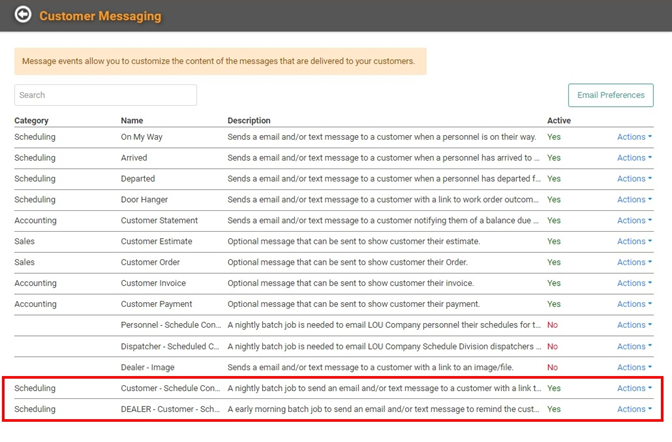This screenshot has width=672, height=442.
Task: Select Dispatcher - Scheduled C... name cell
Action: tap(170, 346)
